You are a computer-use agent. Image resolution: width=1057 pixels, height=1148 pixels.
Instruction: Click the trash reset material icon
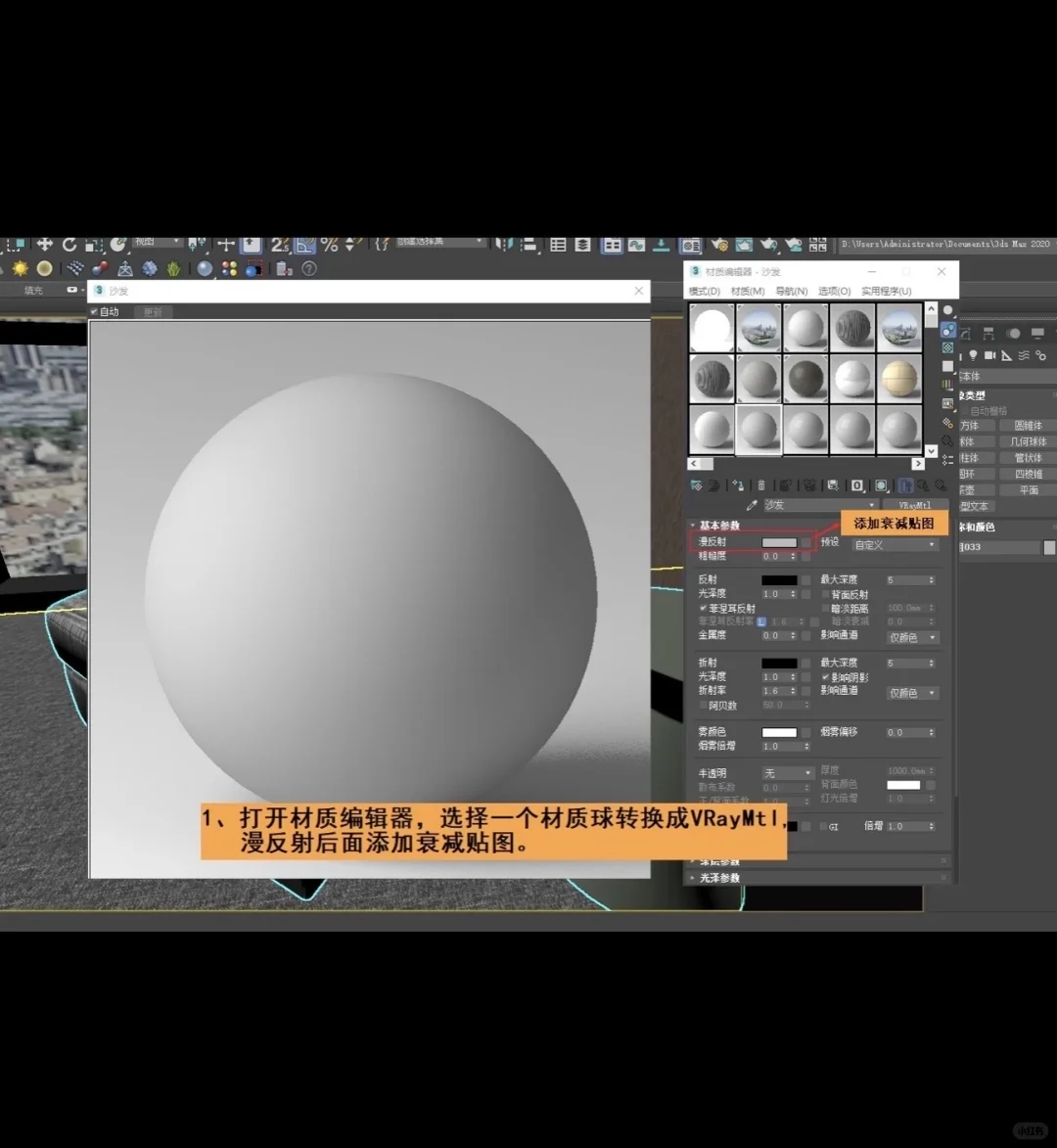point(760,485)
